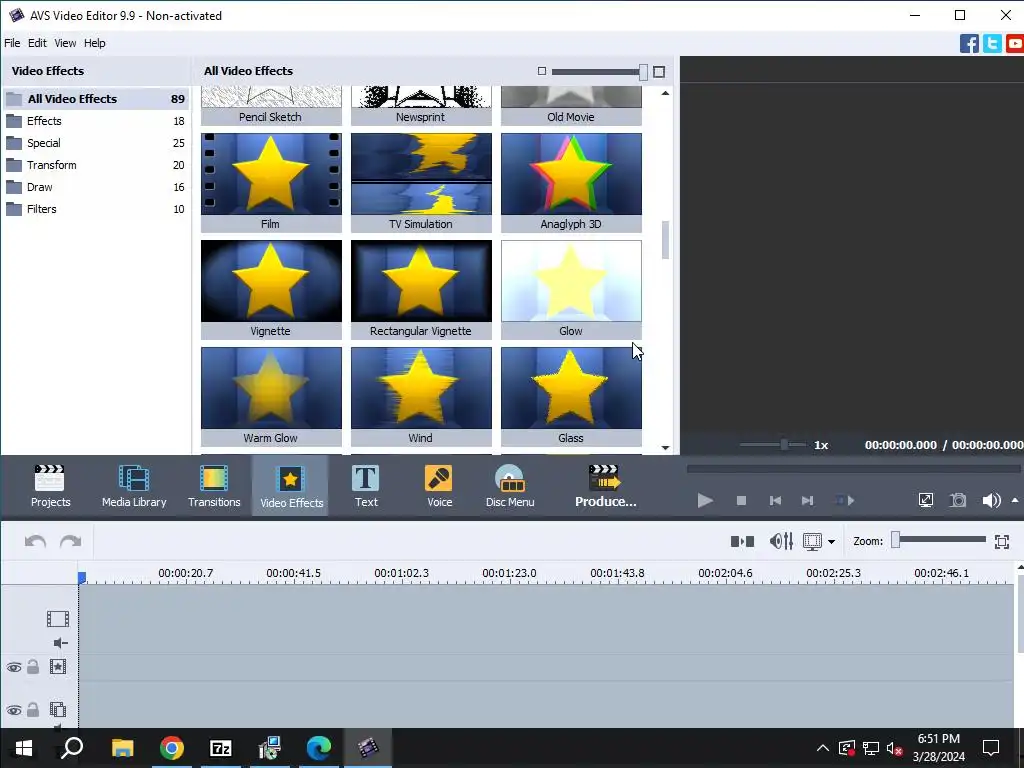Go to the previous frame
The image size is (1024, 768).
(775, 500)
